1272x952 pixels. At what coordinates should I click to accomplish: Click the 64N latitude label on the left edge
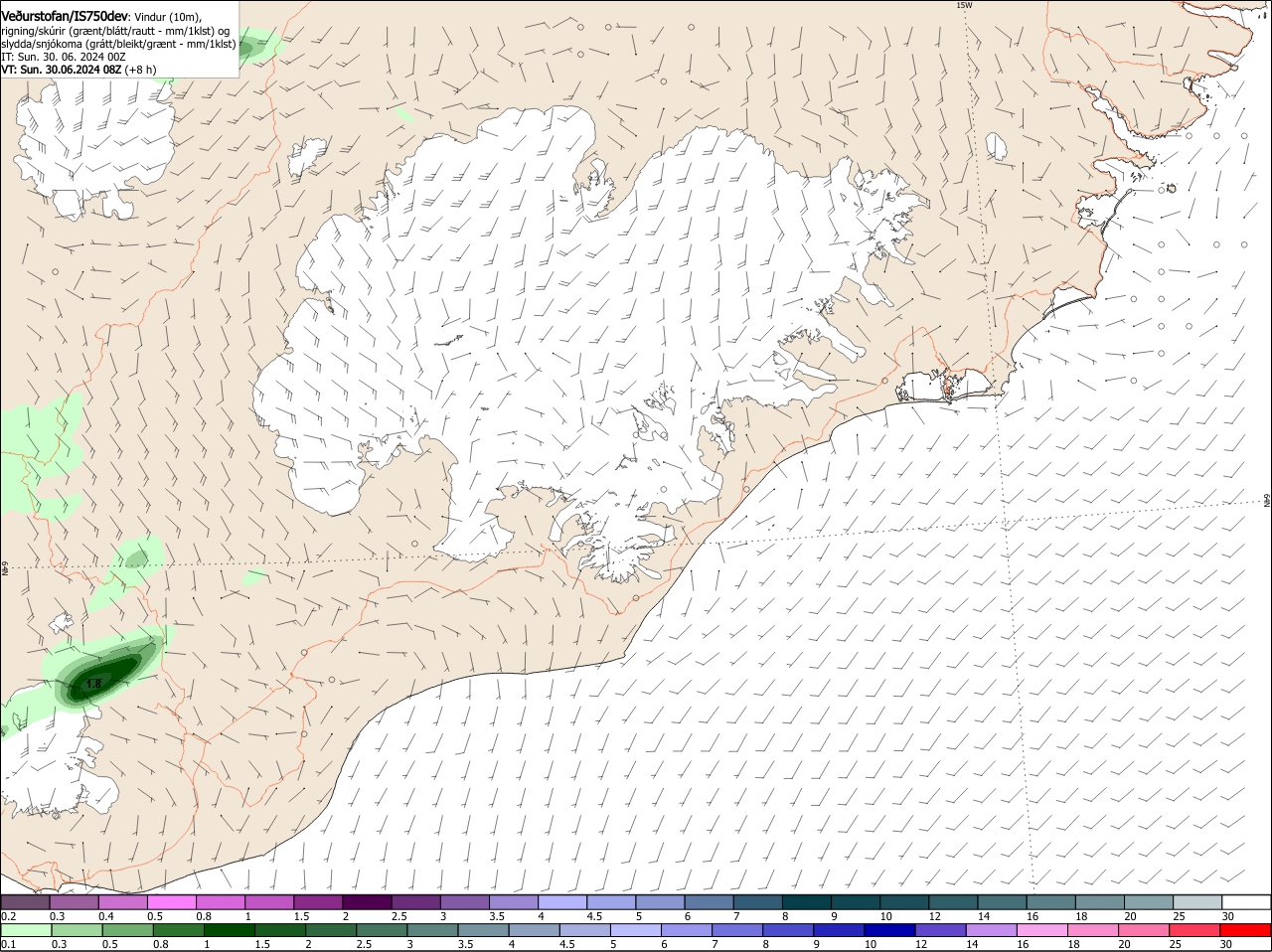[4, 568]
